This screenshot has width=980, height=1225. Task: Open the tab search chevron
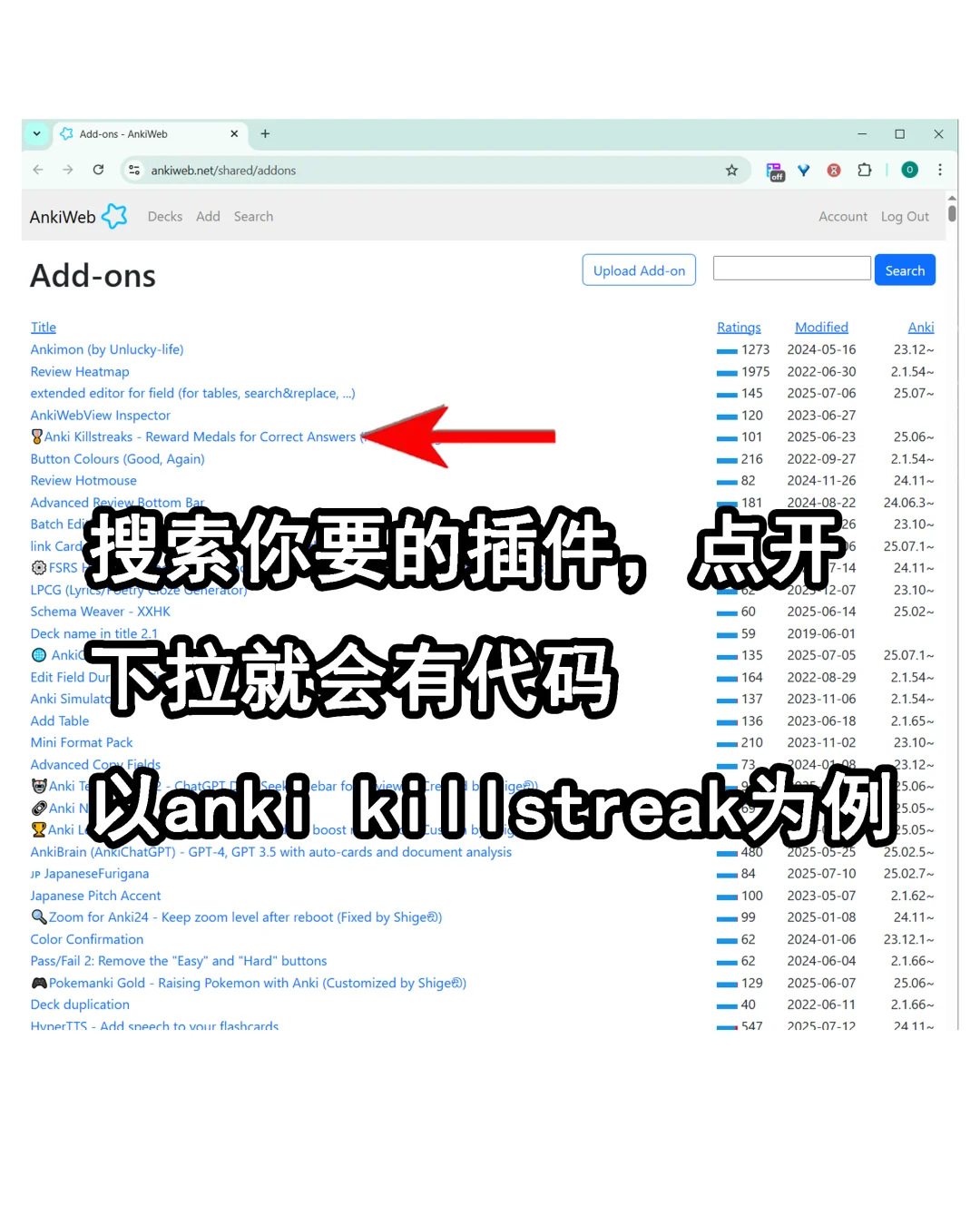pos(37,133)
